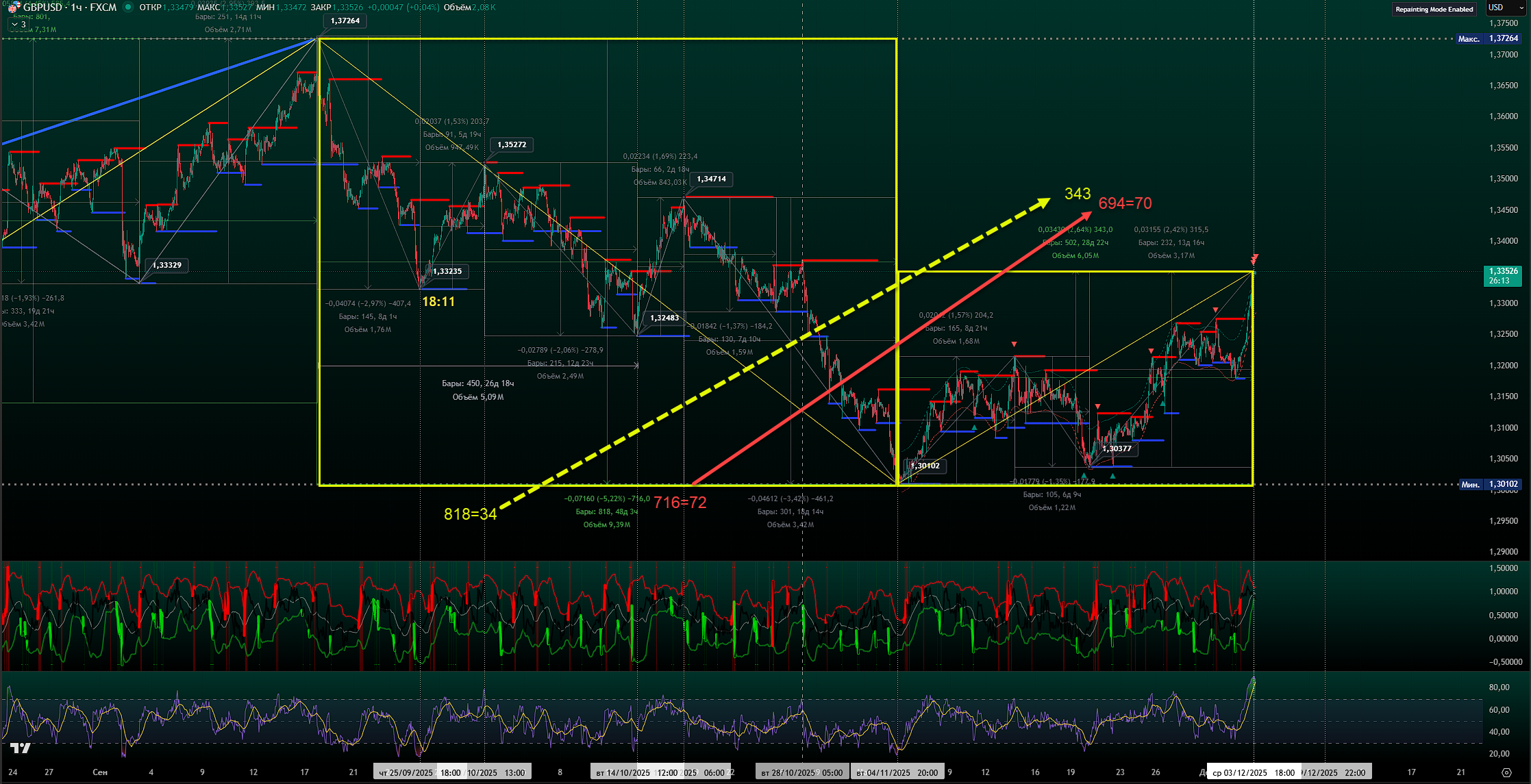Click the green market status dot

128,8
